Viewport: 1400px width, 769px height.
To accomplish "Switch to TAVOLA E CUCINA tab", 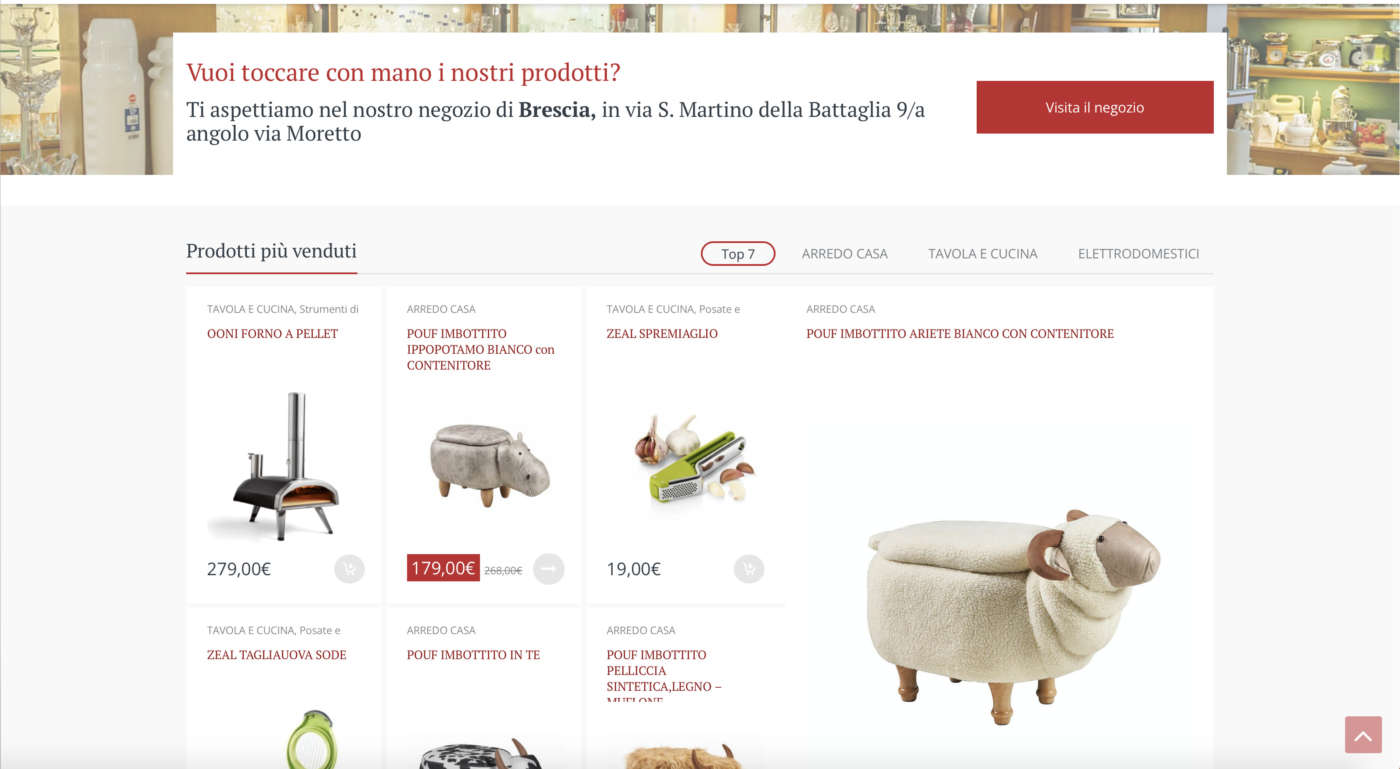I will pyautogui.click(x=983, y=254).
